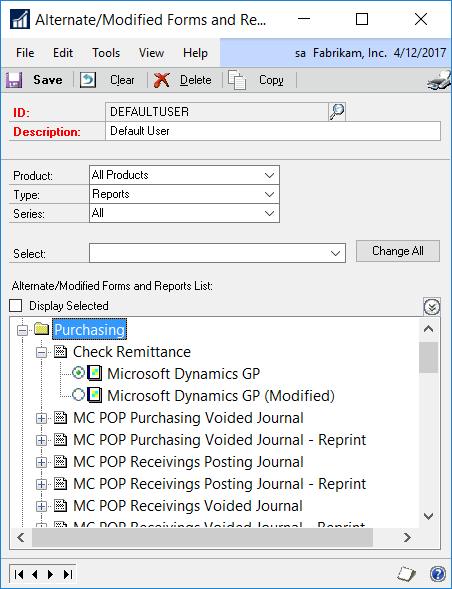
Task: Collapse the Purchasing tree node
Action: pyautogui.click(x=23, y=330)
